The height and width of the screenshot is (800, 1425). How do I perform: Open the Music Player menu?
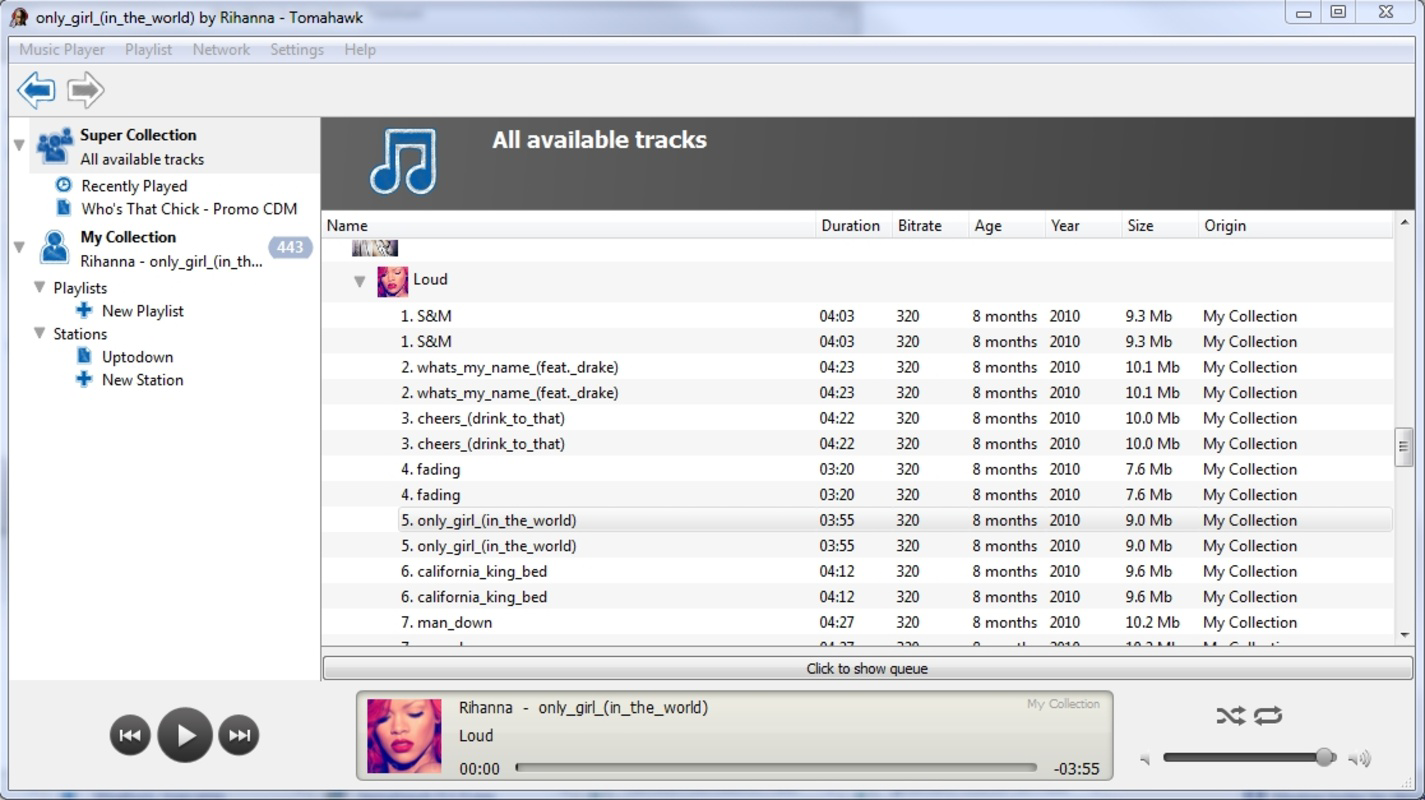coord(62,49)
